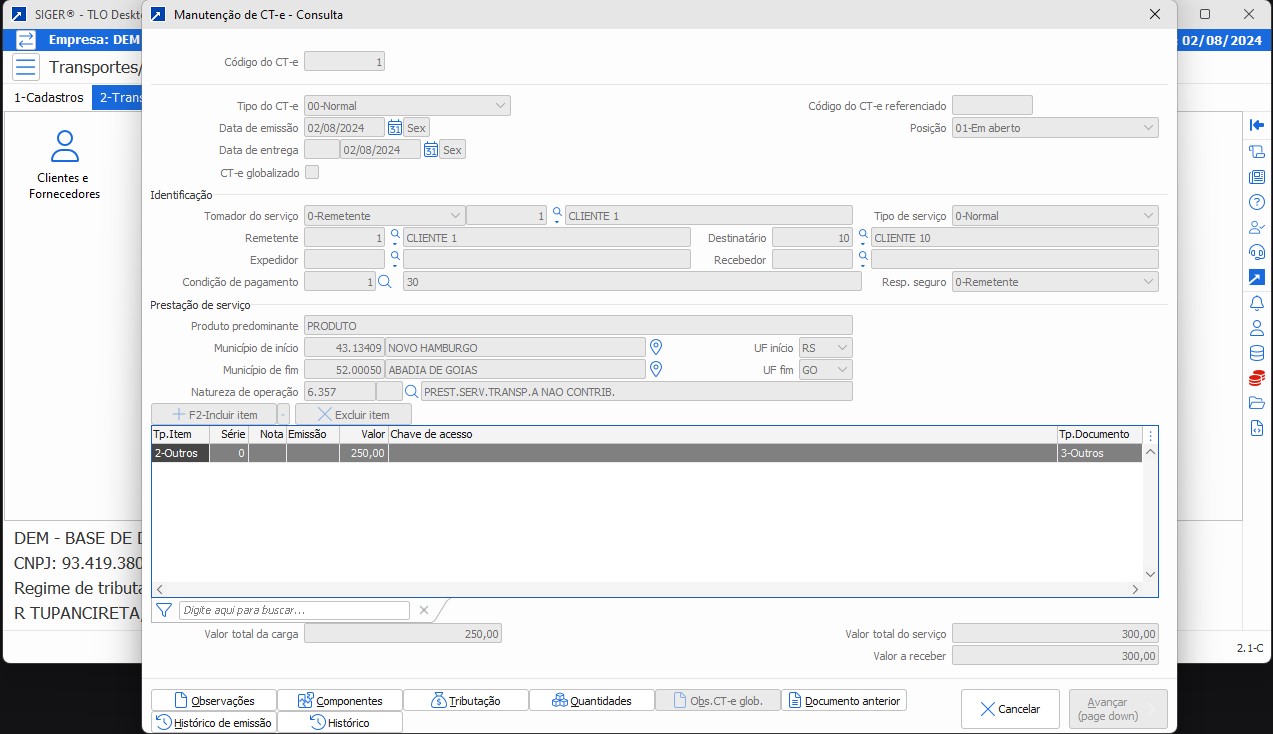The height and width of the screenshot is (734, 1273).
Task: Toggle the CT-e globalizado checkbox
Action: (x=312, y=172)
